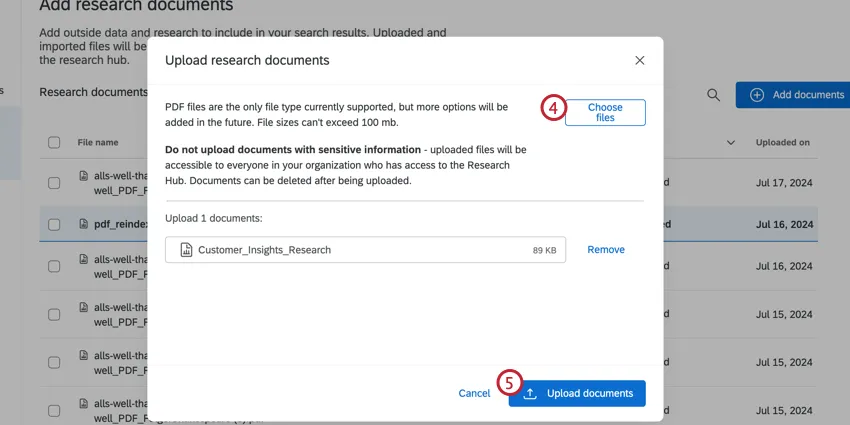The width and height of the screenshot is (850, 425).
Task: Click the PDF icon beside Customer_Insights_Research
Action: pos(186,250)
